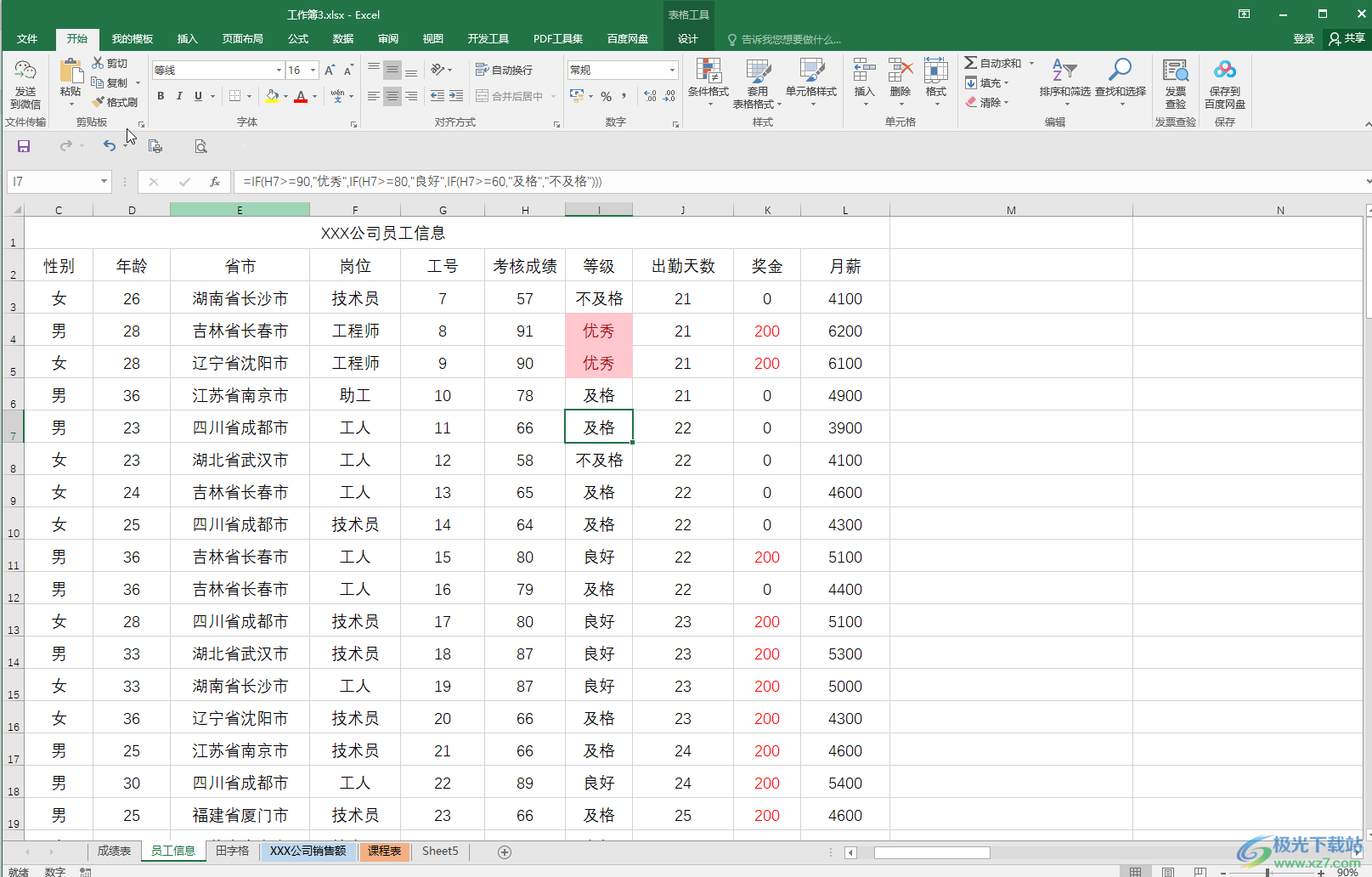This screenshot has width=1372, height=877.
Task: Click the formula bar text
Action: pyautogui.click(x=422, y=181)
